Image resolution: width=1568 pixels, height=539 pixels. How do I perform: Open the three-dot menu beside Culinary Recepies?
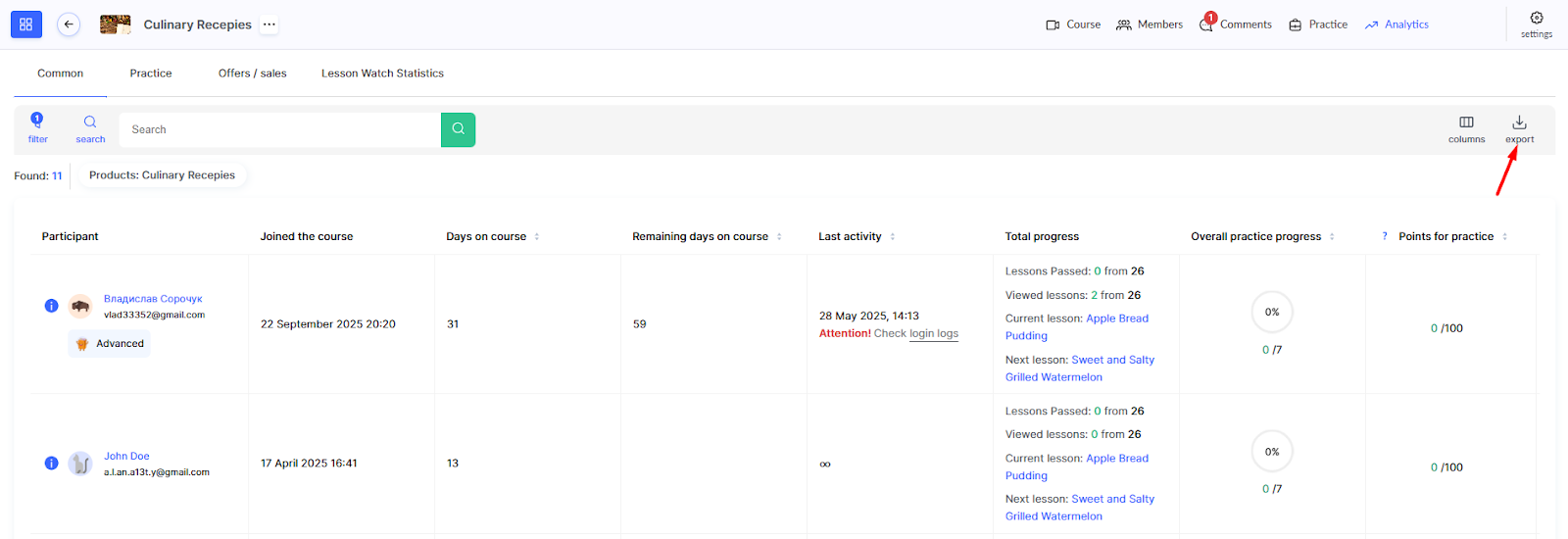[269, 24]
